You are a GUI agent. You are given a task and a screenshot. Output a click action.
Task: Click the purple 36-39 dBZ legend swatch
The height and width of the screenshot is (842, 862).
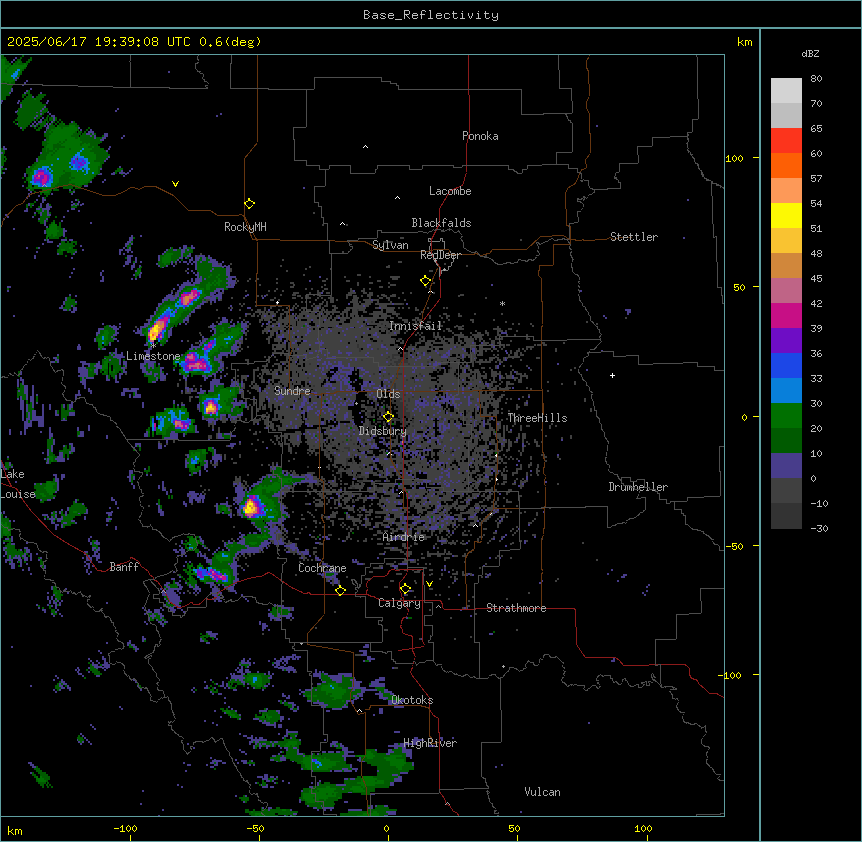pyautogui.click(x=786, y=340)
